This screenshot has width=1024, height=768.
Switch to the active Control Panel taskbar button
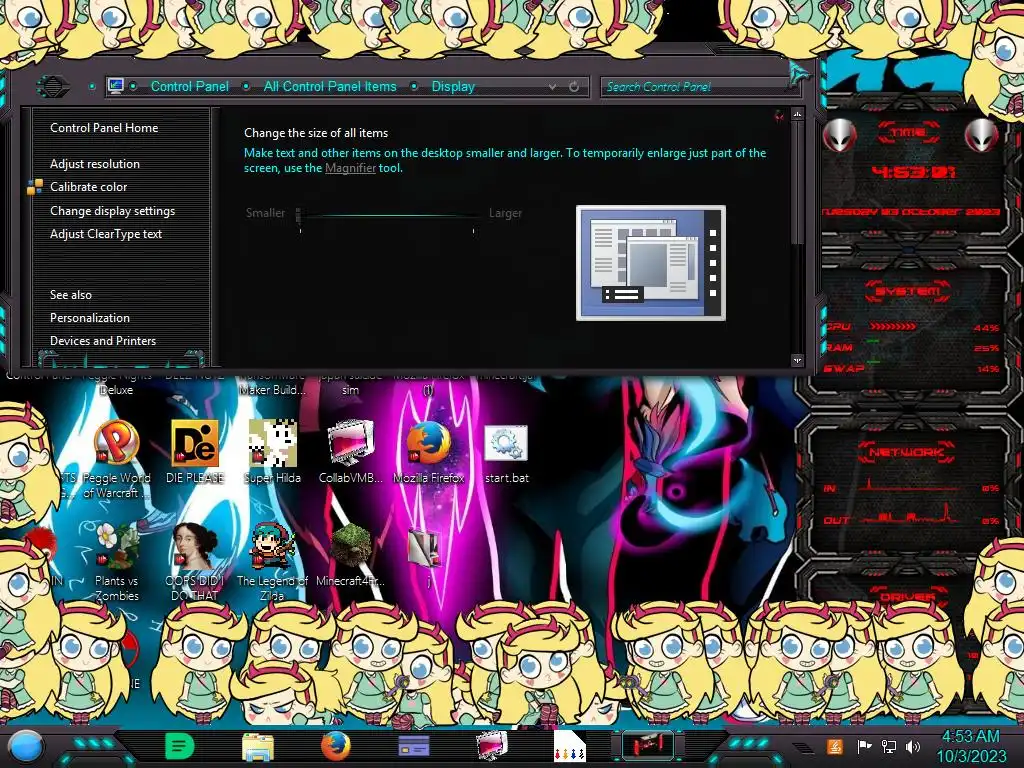[x=647, y=745]
